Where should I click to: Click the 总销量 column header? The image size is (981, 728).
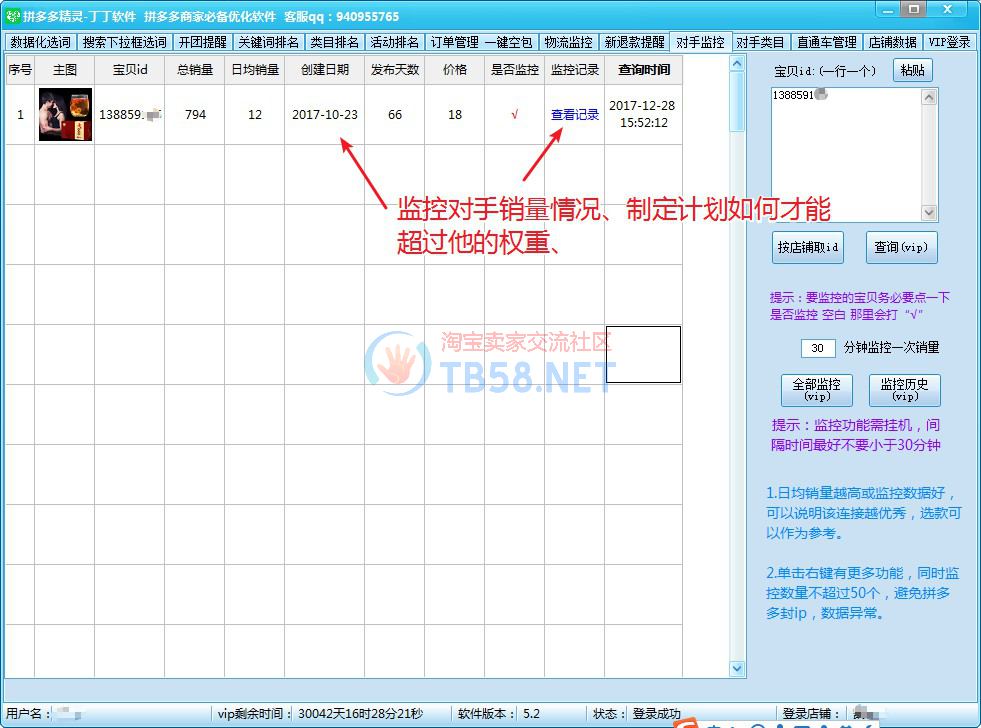coord(195,70)
